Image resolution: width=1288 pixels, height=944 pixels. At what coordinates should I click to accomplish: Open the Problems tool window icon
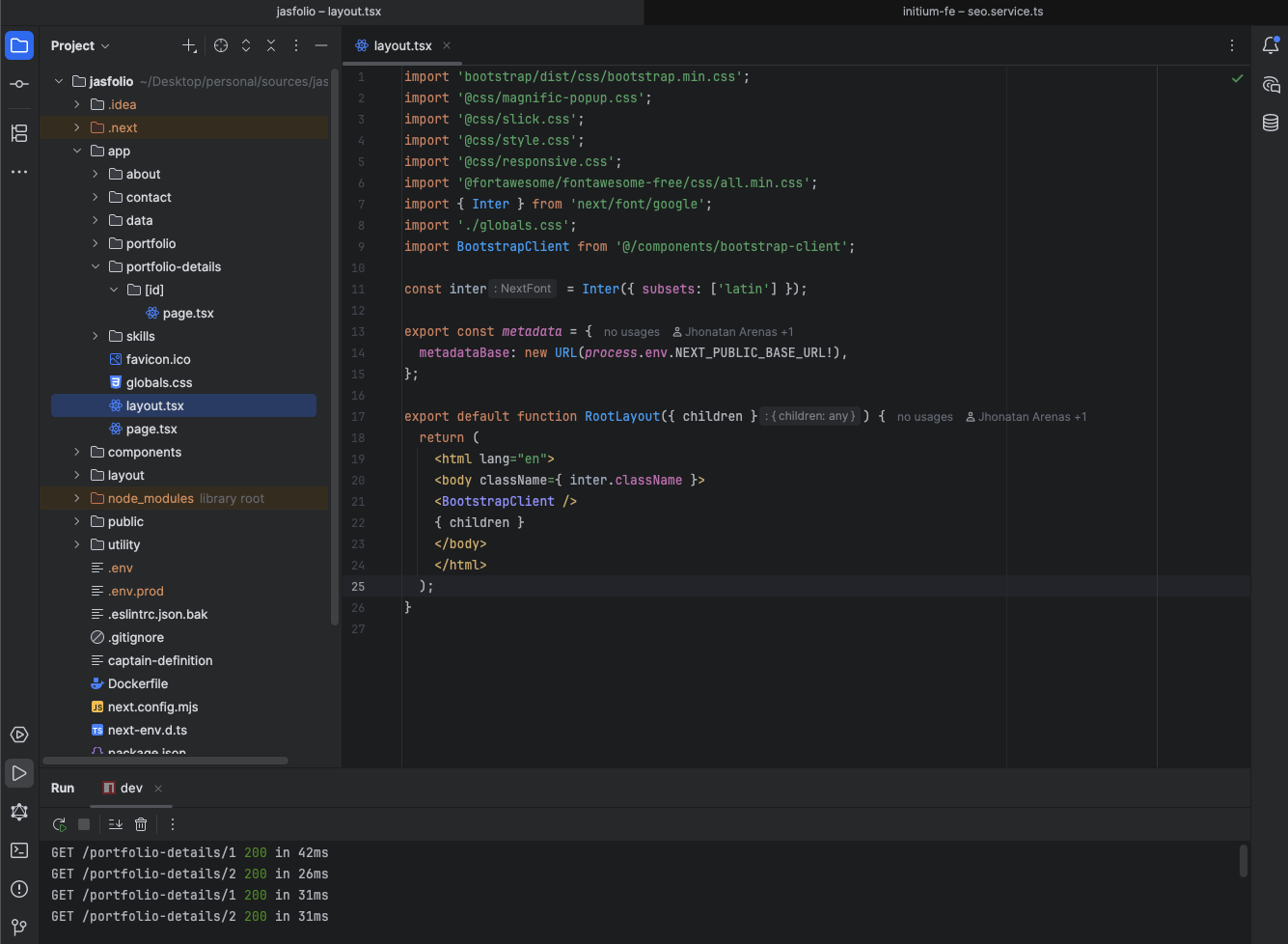[x=19, y=889]
